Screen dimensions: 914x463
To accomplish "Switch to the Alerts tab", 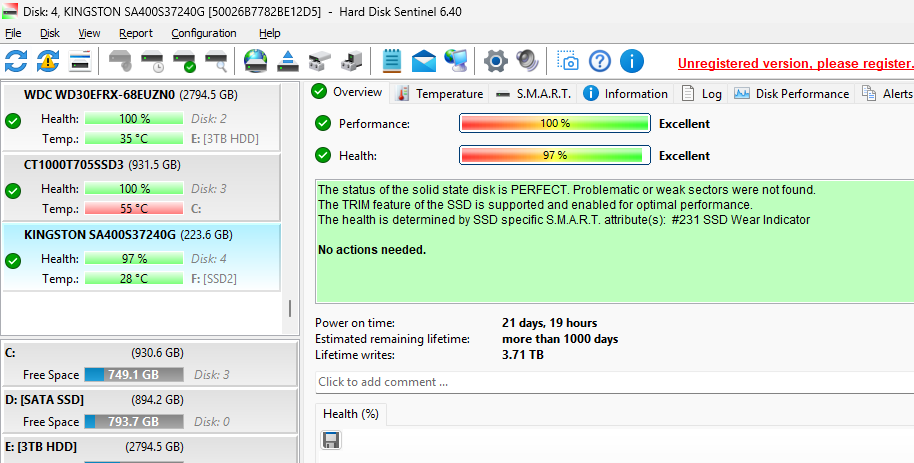I will coord(887,94).
